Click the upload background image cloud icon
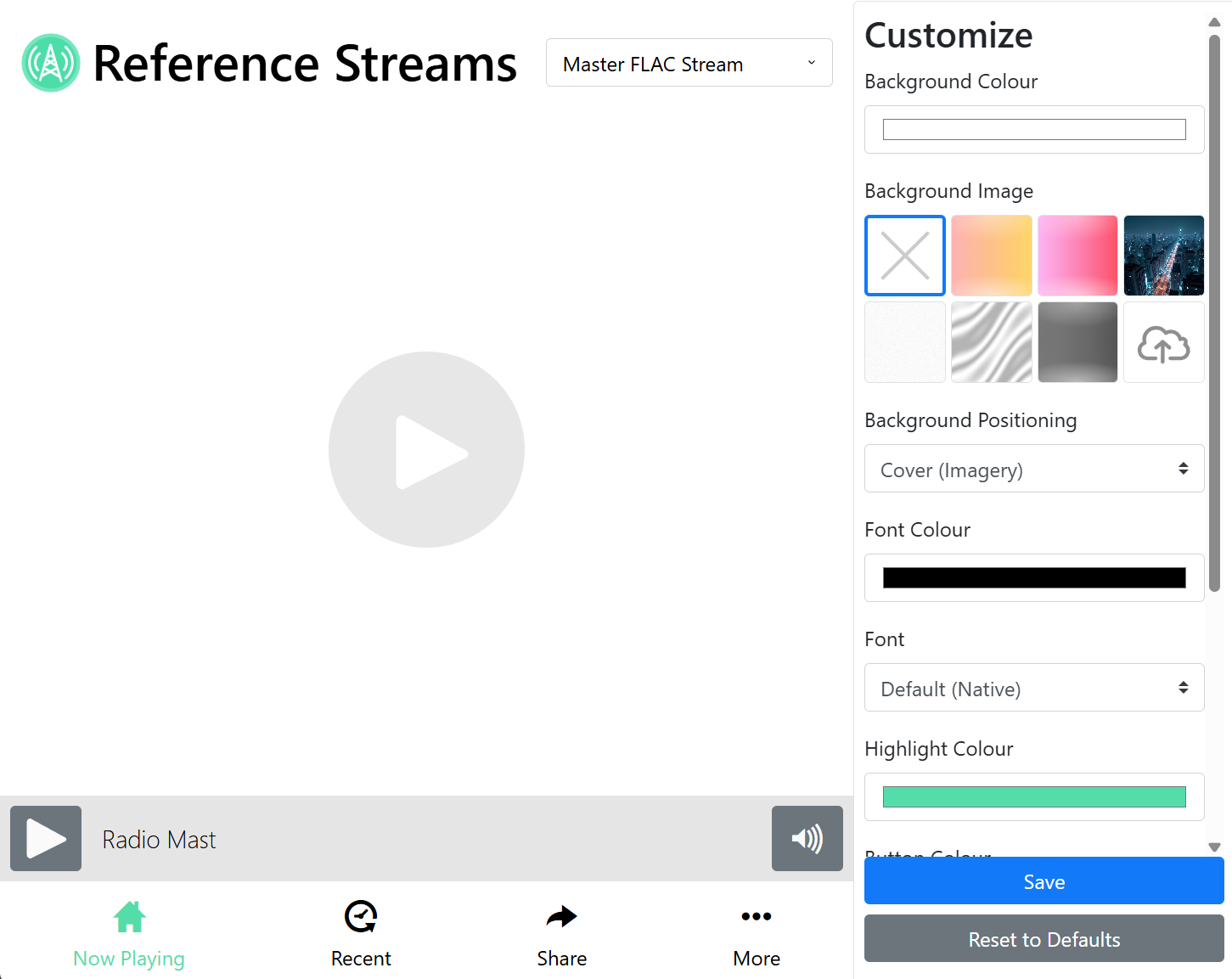This screenshot has width=1232, height=979. pos(1163,342)
